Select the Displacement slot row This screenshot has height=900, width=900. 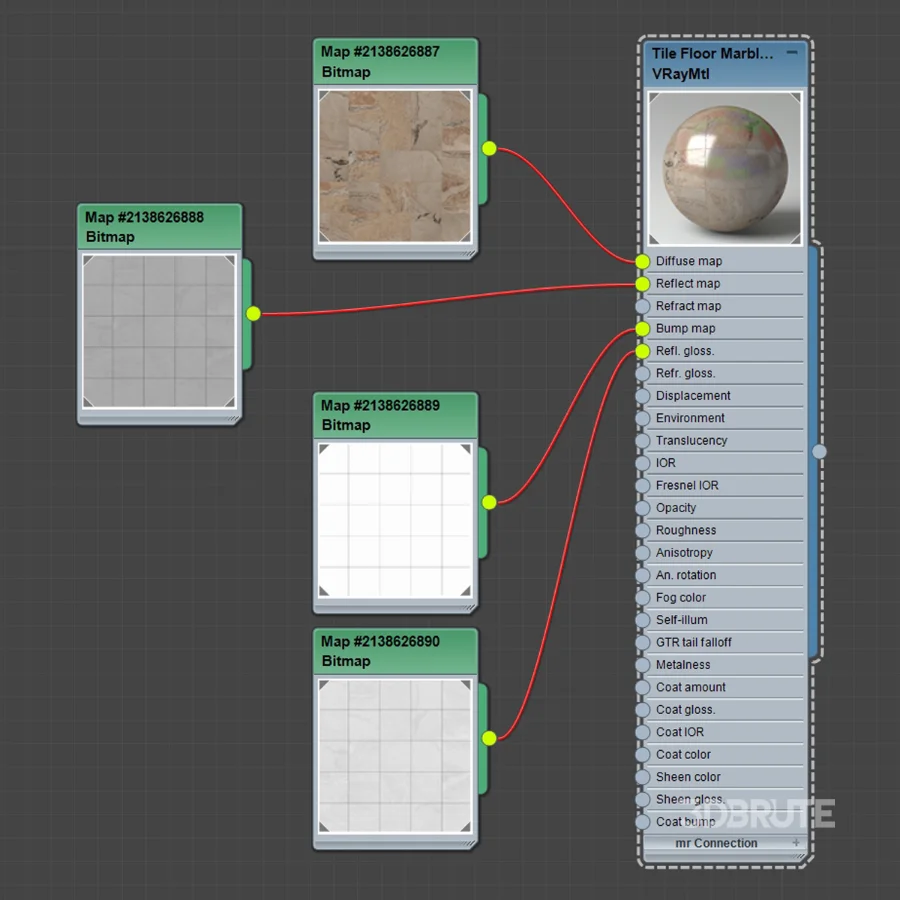click(723, 396)
